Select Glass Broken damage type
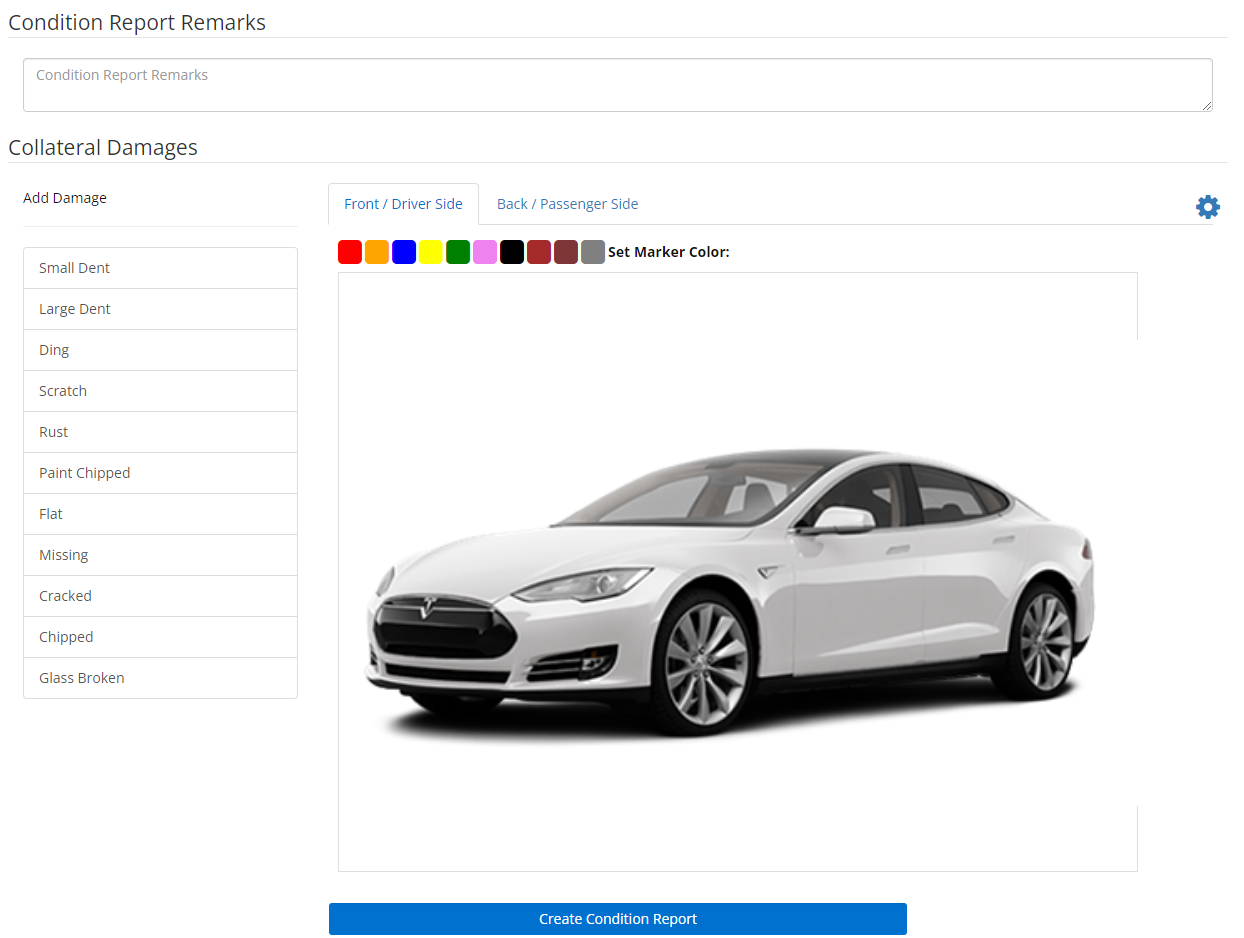Screen dimensions: 1244x938 [160, 678]
